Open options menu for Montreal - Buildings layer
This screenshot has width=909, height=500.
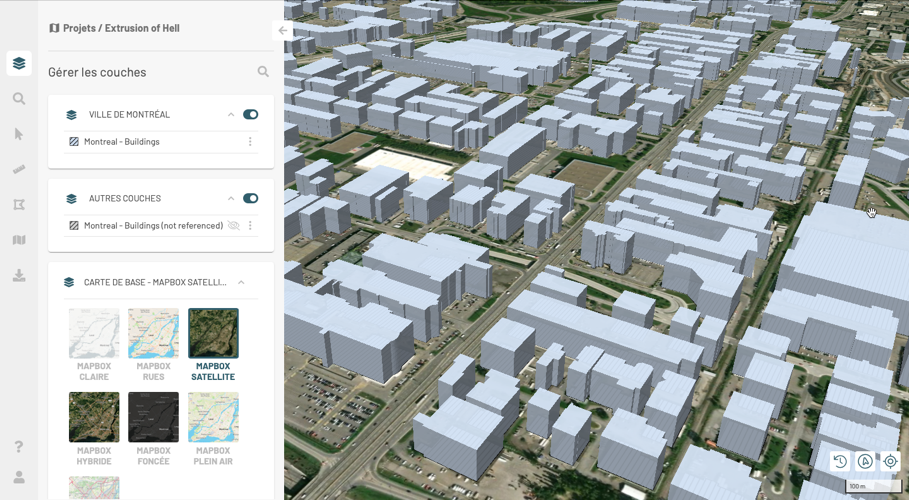(x=250, y=142)
